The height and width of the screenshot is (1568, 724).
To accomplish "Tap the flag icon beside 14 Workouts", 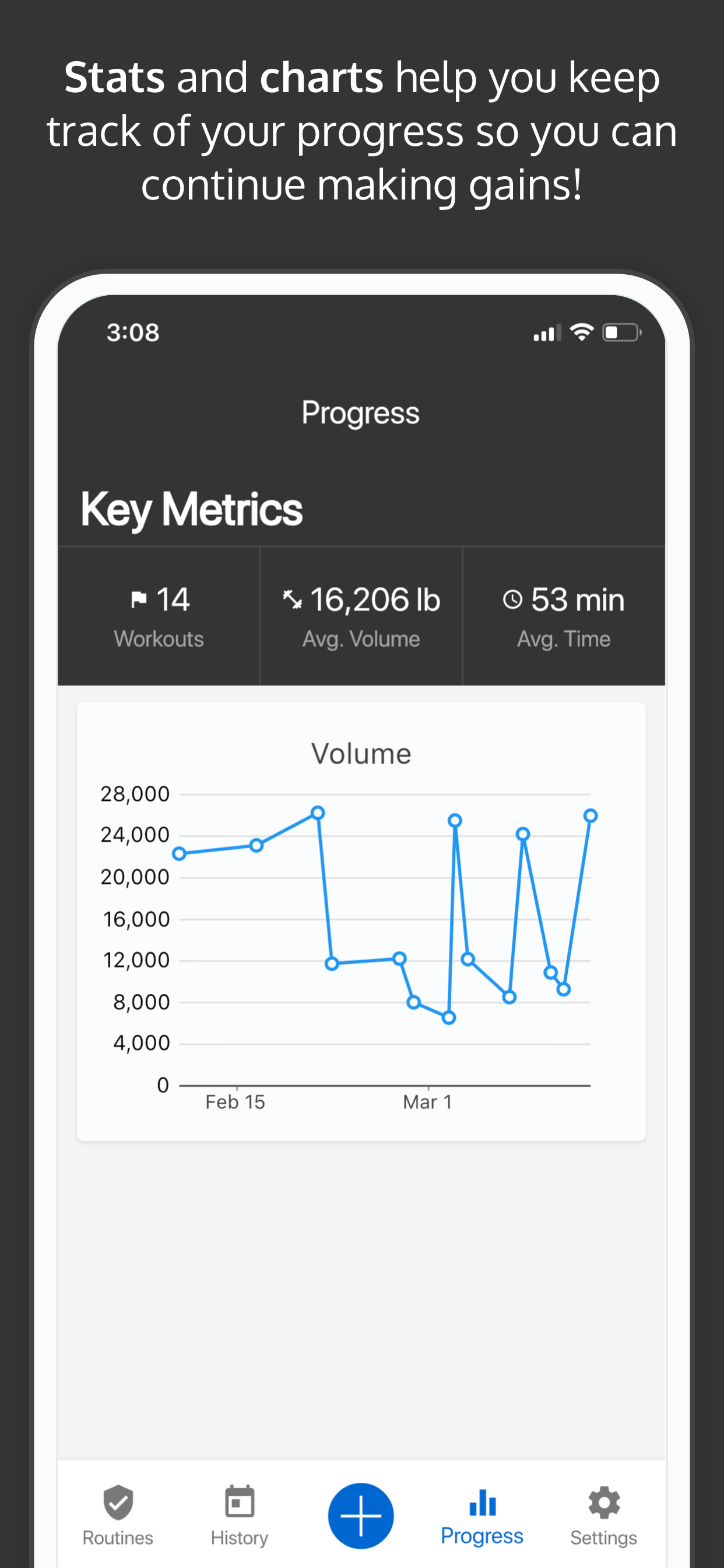I will 139,600.
